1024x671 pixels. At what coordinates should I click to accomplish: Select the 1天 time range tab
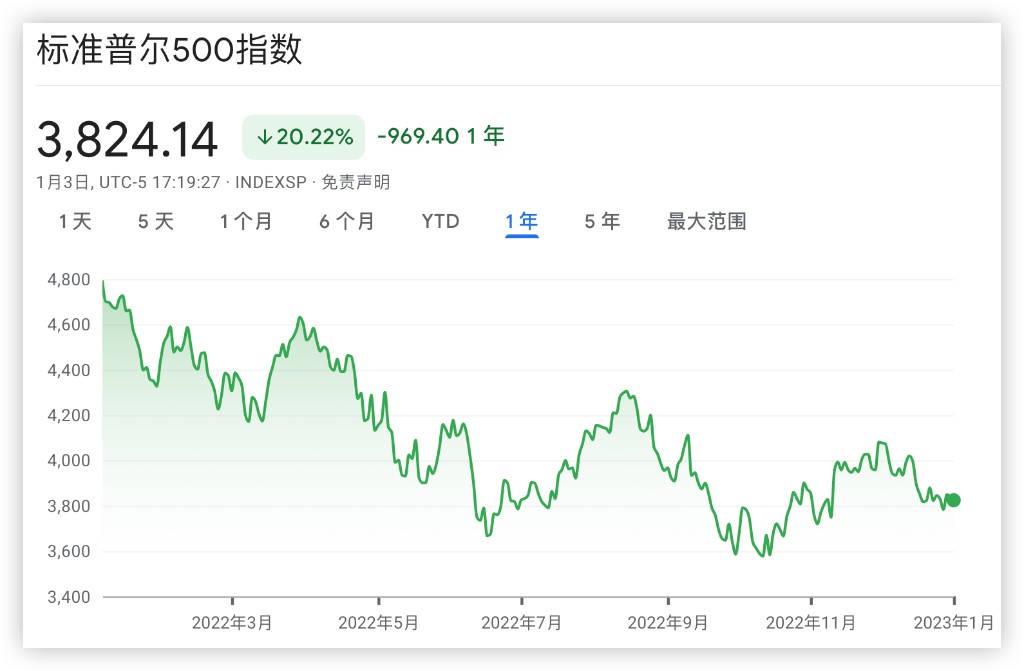[75, 221]
